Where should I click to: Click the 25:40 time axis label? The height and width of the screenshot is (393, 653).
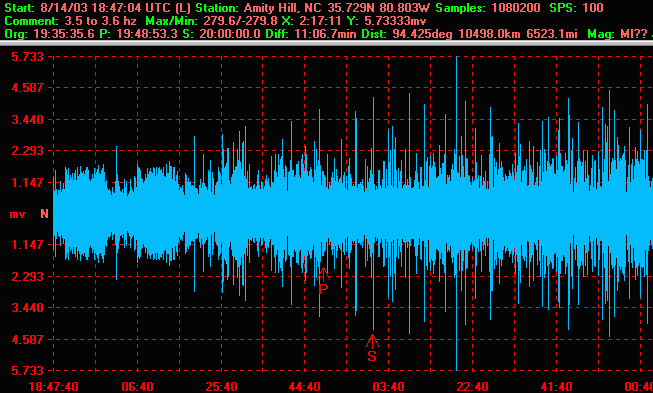pyautogui.click(x=222, y=387)
